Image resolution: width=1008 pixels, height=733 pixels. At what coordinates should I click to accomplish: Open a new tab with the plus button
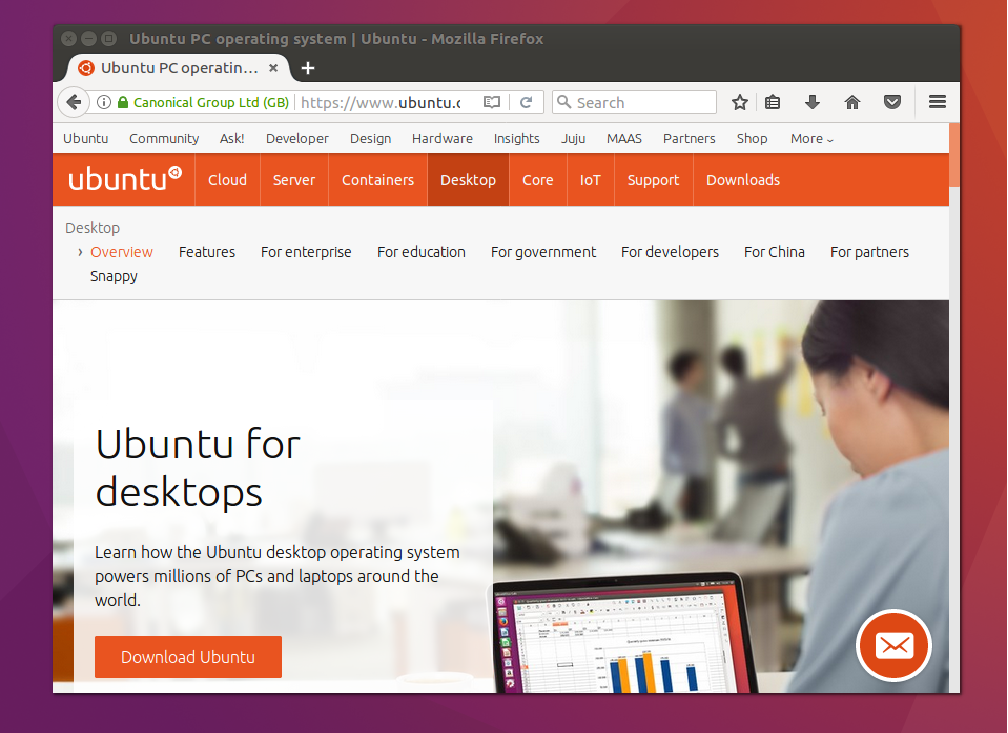coord(308,68)
